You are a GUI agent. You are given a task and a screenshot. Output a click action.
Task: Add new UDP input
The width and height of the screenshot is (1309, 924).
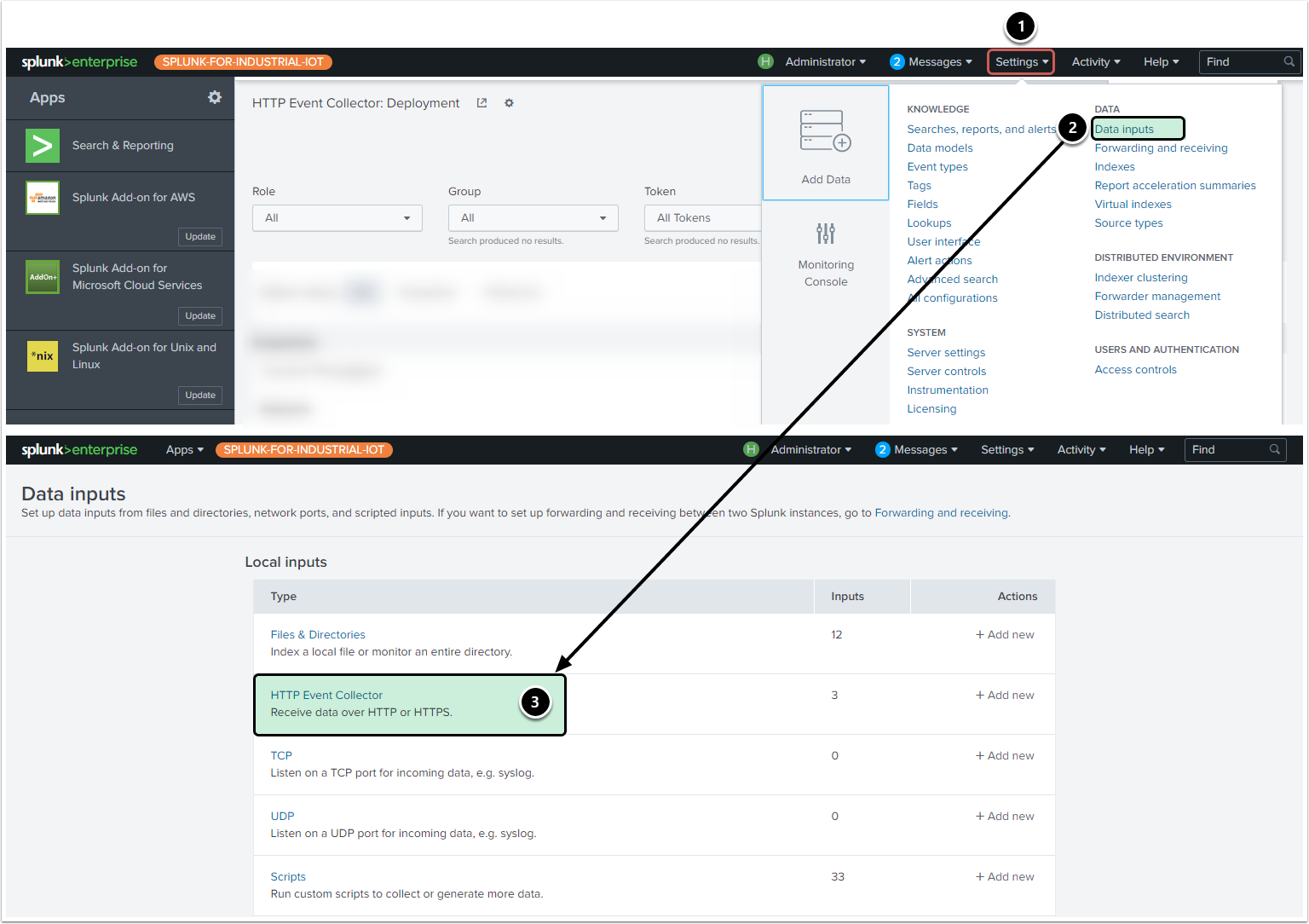[x=1005, y=817]
